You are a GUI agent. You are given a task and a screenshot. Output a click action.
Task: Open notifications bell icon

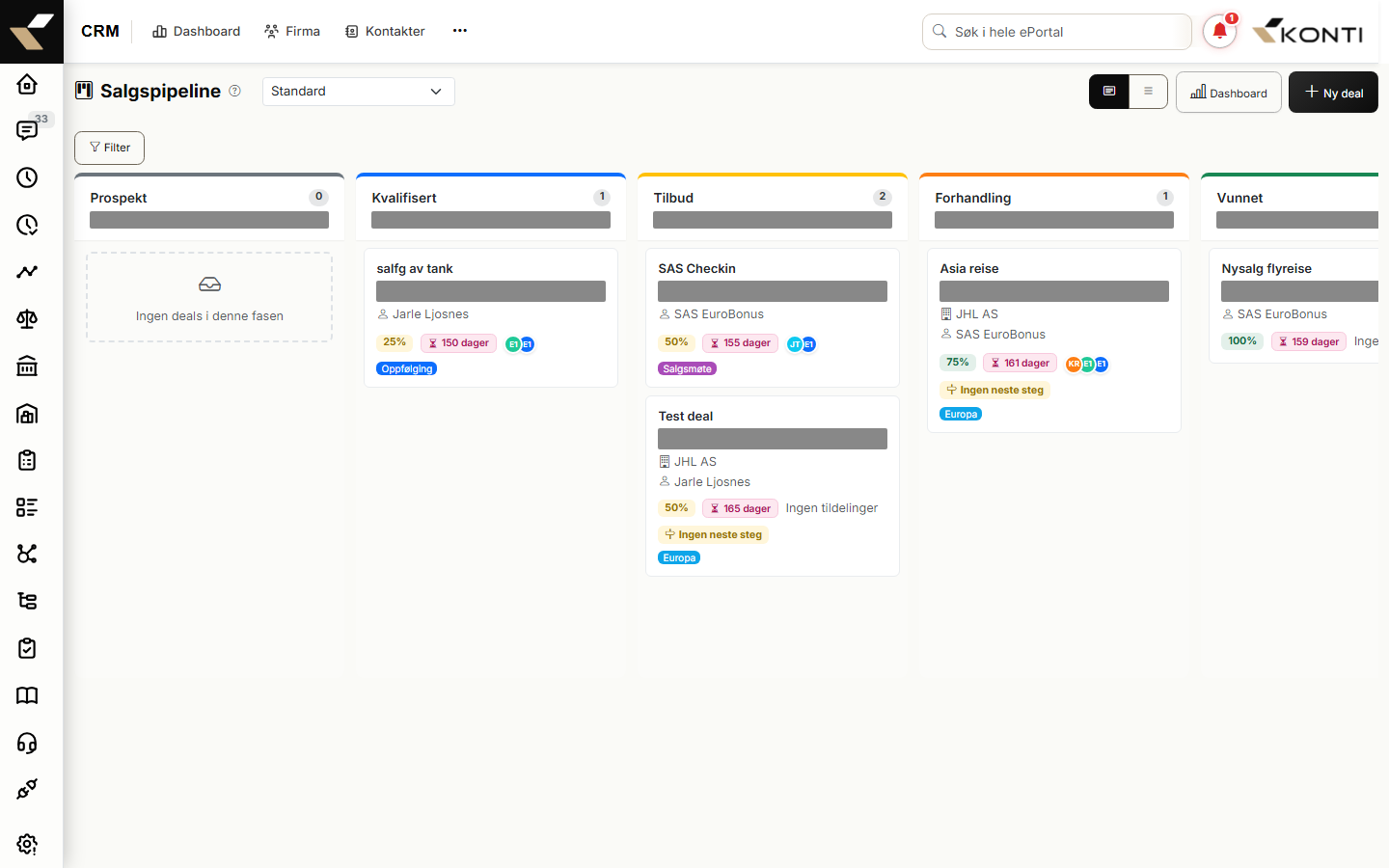pos(1219,32)
